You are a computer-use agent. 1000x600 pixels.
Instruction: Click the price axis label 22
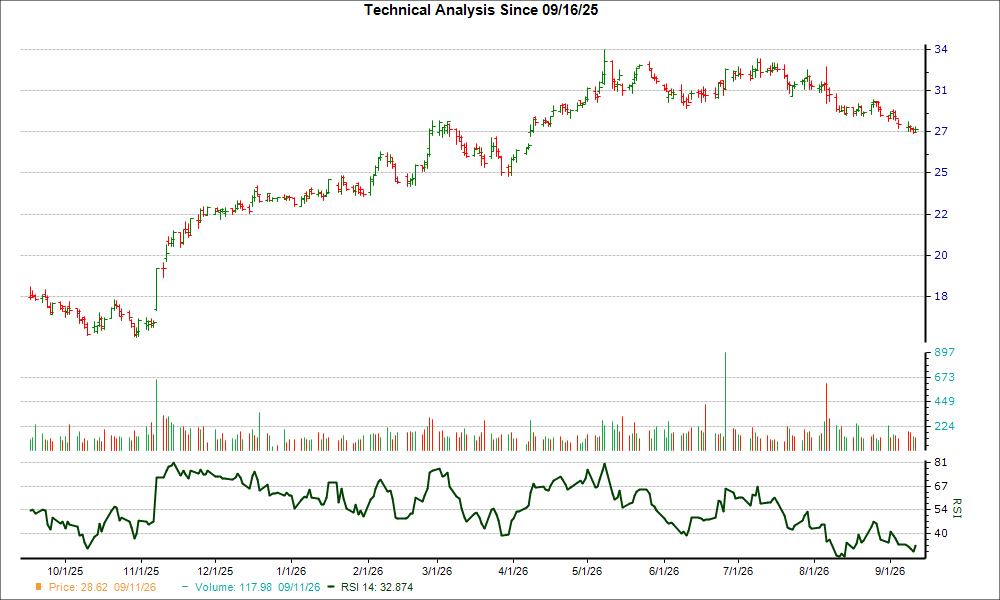click(x=941, y=214)
